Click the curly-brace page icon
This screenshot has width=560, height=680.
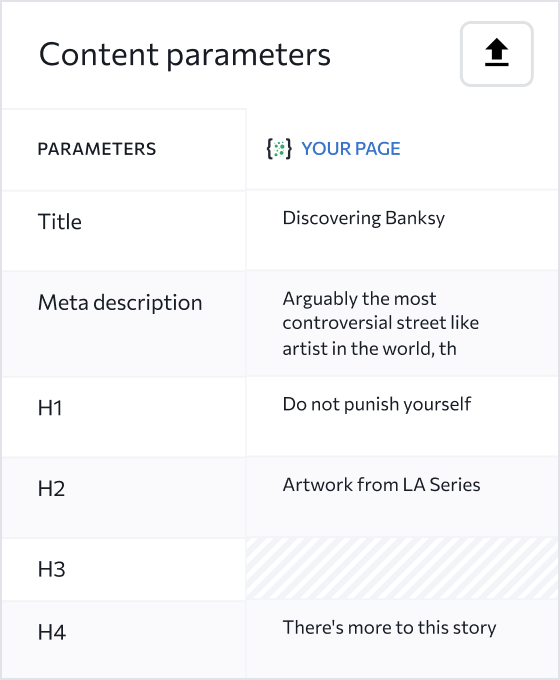(x=279, y=149)
